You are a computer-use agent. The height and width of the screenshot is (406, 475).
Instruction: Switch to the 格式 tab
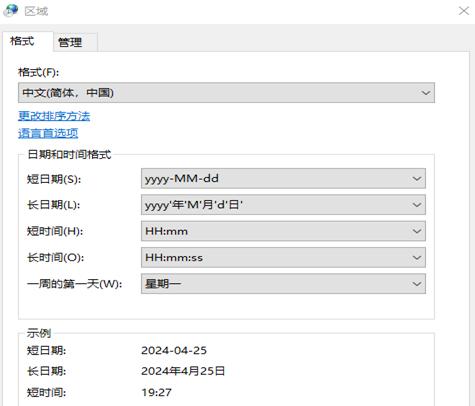22,41
